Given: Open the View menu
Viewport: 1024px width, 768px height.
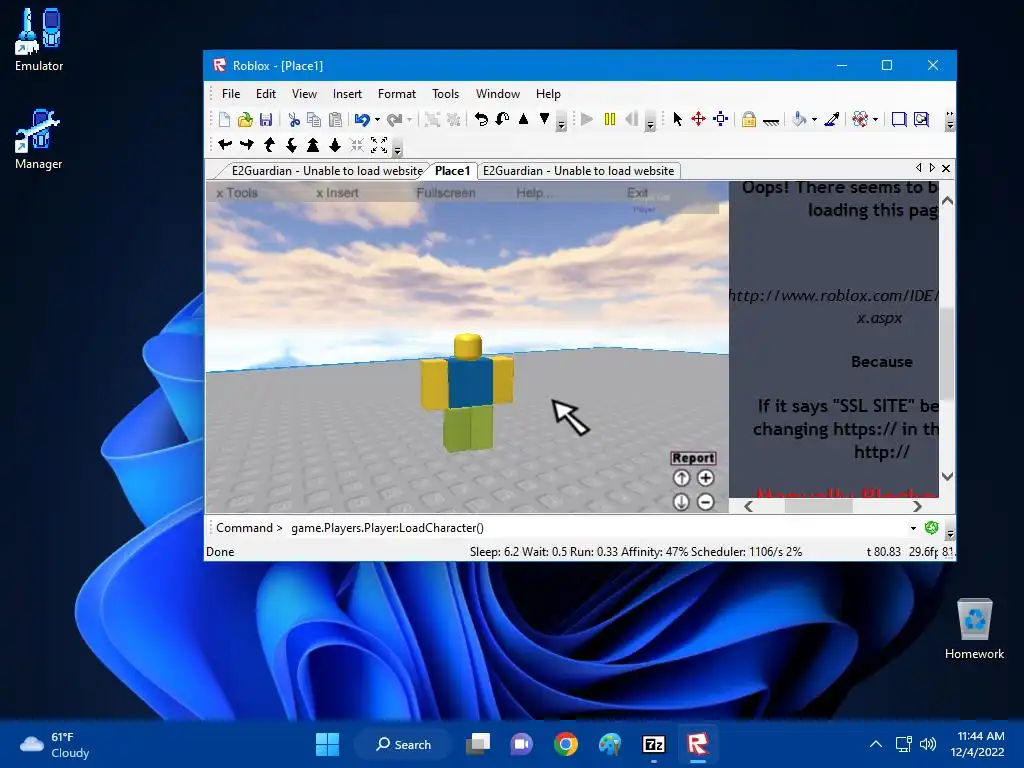Looking at the screenshot, I should 304,94.
